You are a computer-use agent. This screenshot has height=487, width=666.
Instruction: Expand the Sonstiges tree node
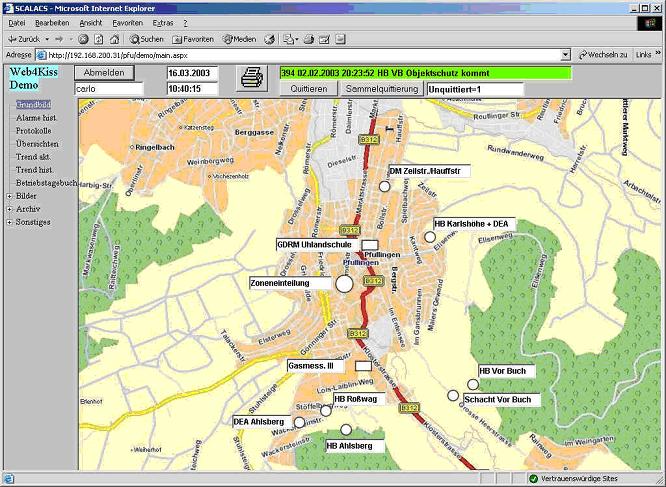(10, 222)
